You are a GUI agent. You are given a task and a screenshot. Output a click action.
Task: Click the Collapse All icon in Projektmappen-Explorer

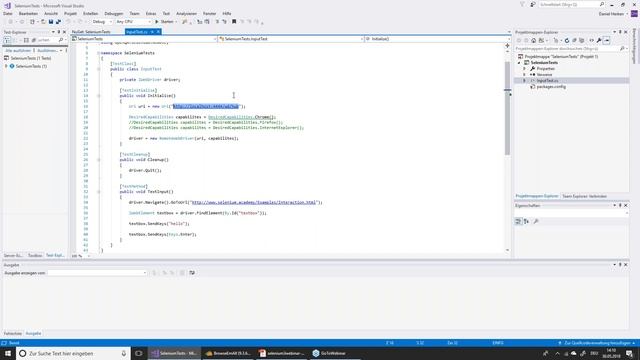click(574, 40)
